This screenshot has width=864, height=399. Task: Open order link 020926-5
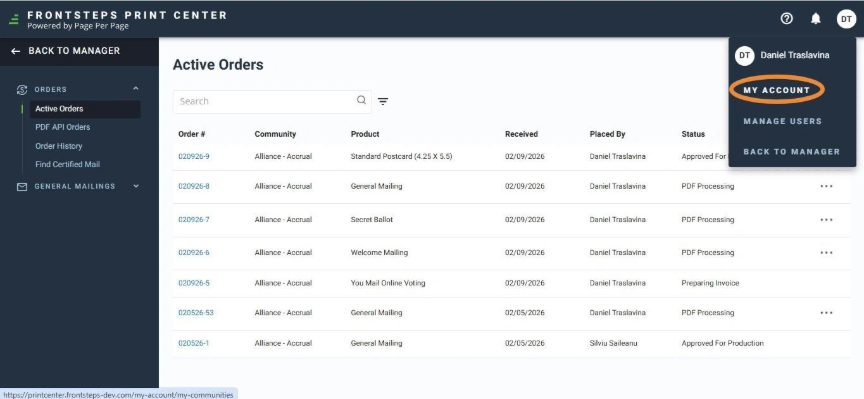pos(193,283)
